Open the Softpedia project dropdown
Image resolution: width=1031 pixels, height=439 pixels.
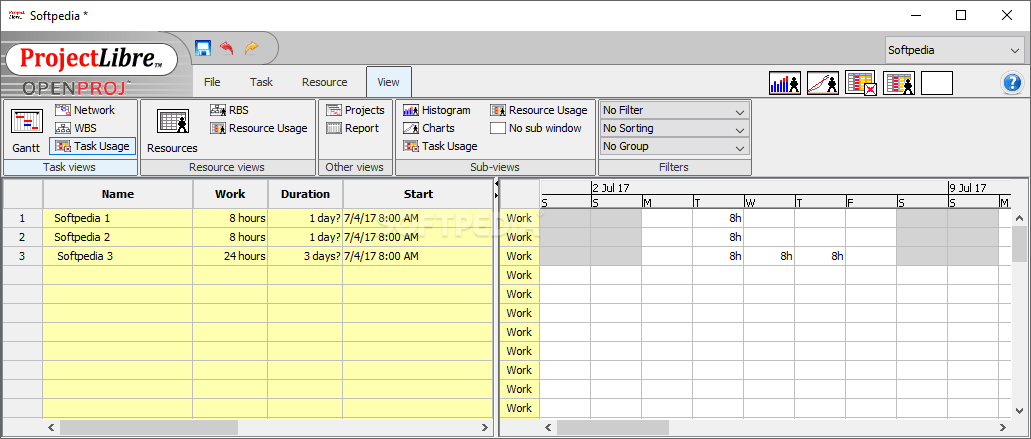point(953,51)
